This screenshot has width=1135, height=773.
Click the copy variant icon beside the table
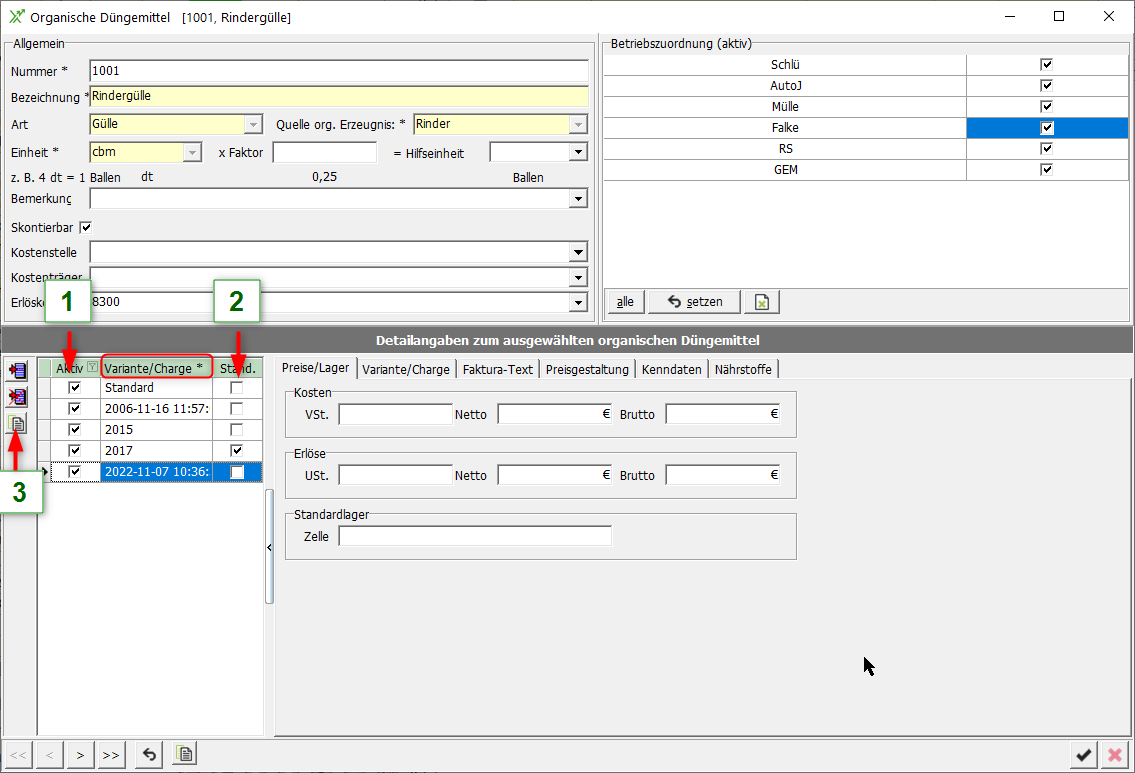[x=17, y=423]
